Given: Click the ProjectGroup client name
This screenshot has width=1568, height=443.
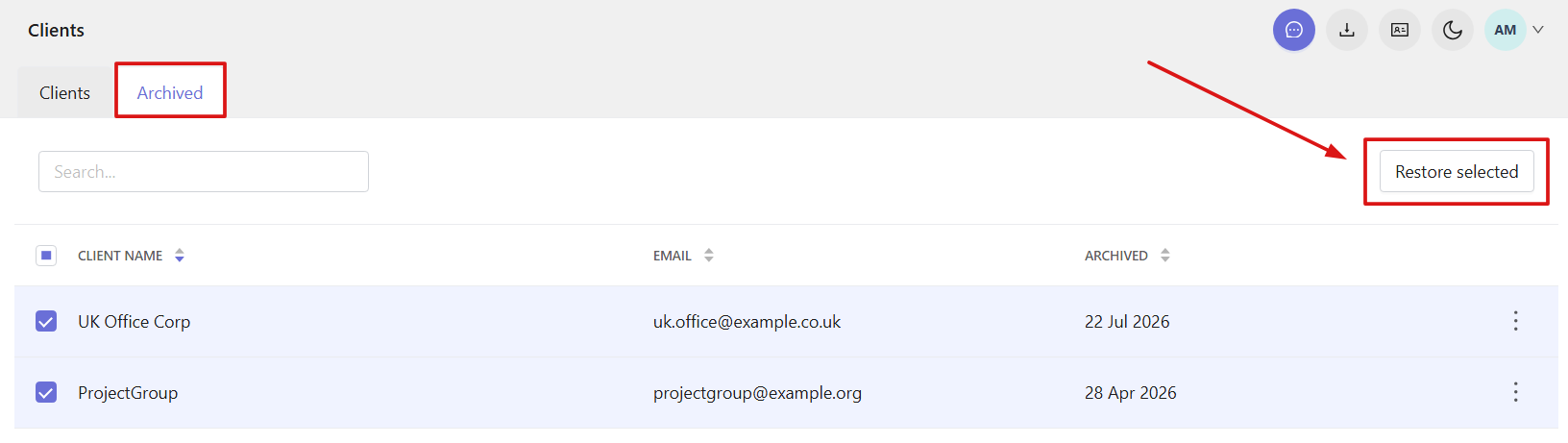Looking at the screenshot, I should pyautogui.click(x=128, y=393).
